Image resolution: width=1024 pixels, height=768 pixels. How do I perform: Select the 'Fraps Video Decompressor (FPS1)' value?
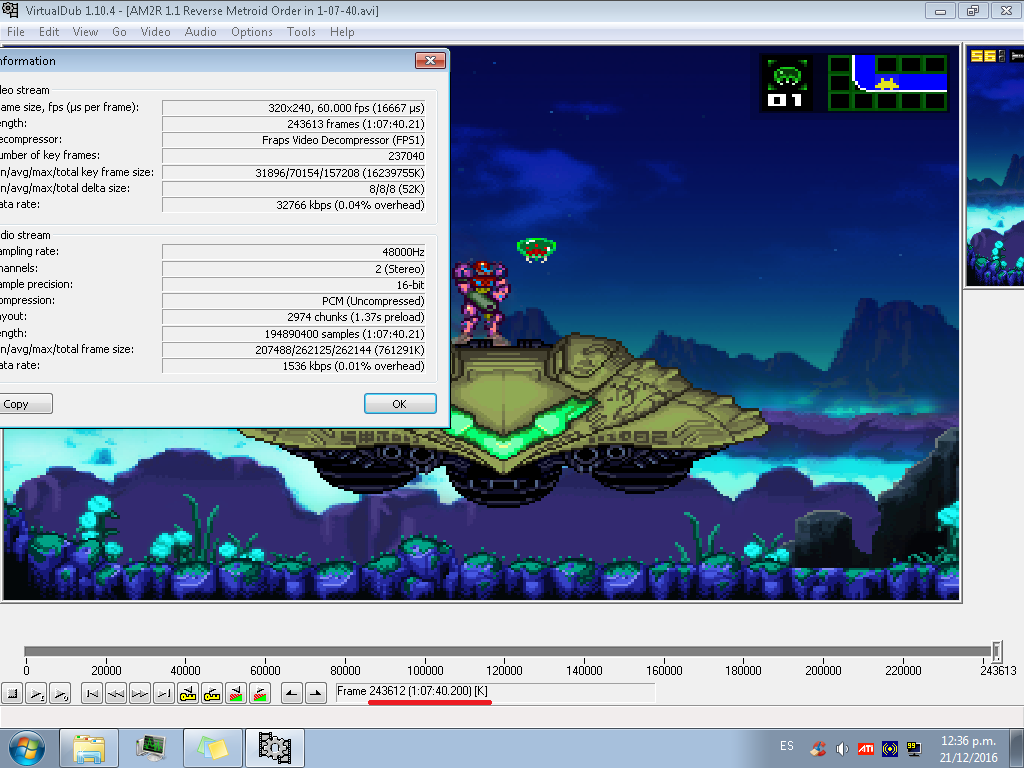click(294, 140)
